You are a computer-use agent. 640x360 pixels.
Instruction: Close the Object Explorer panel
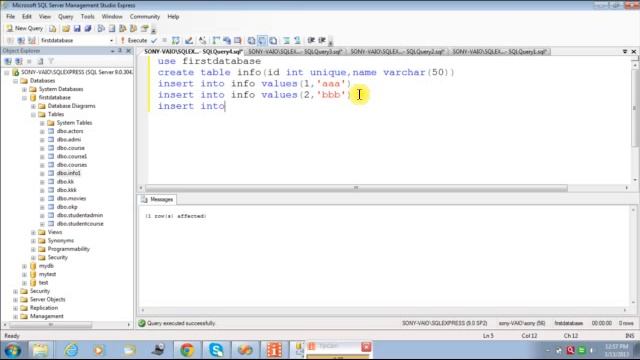pyautogui.click(x=129, y=51)
